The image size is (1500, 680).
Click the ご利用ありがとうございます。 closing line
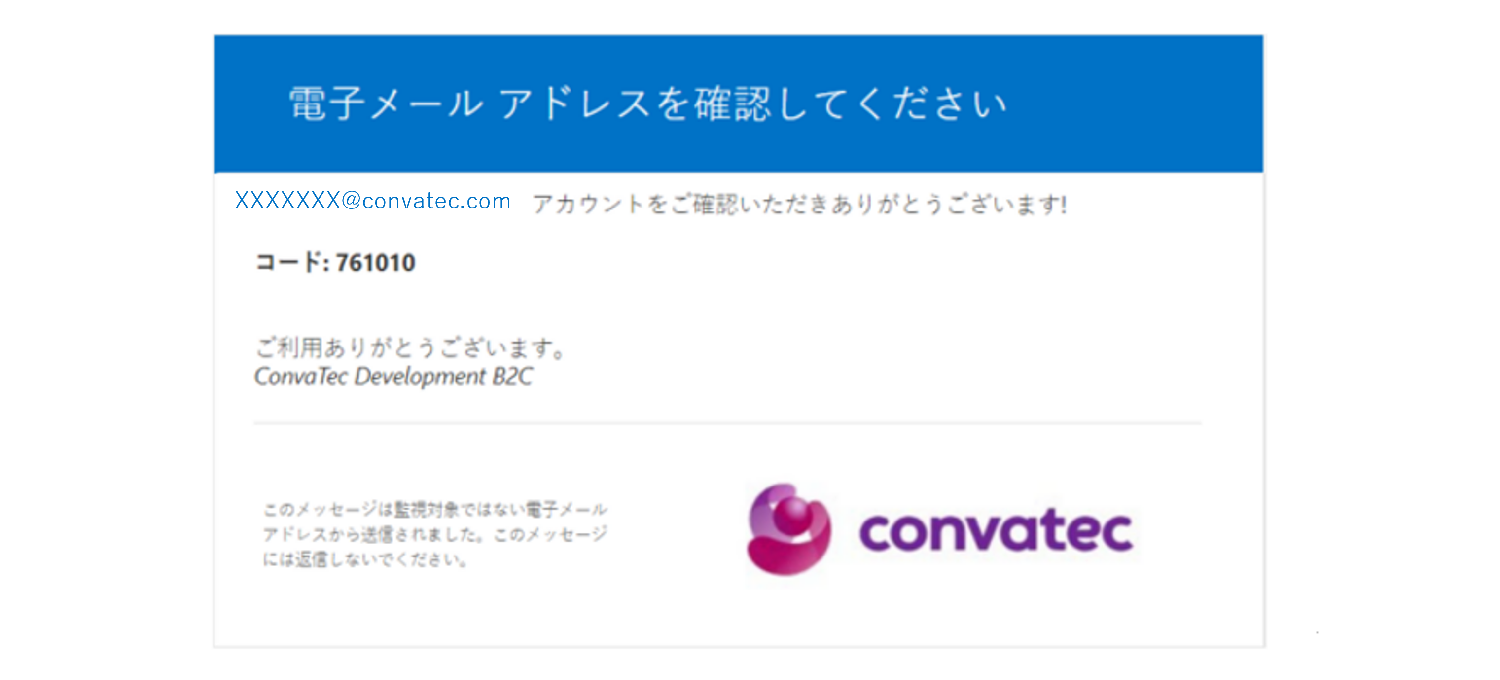[411, 350]
